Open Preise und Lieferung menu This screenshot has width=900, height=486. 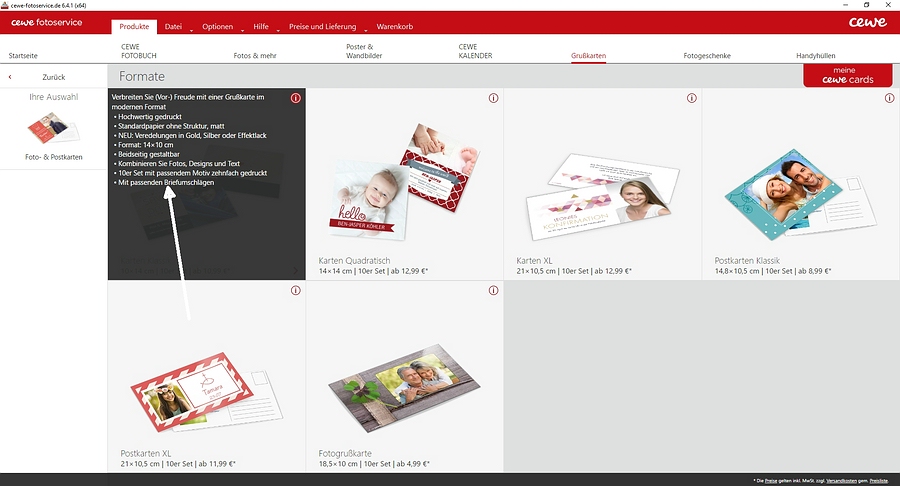click(323, 26)
